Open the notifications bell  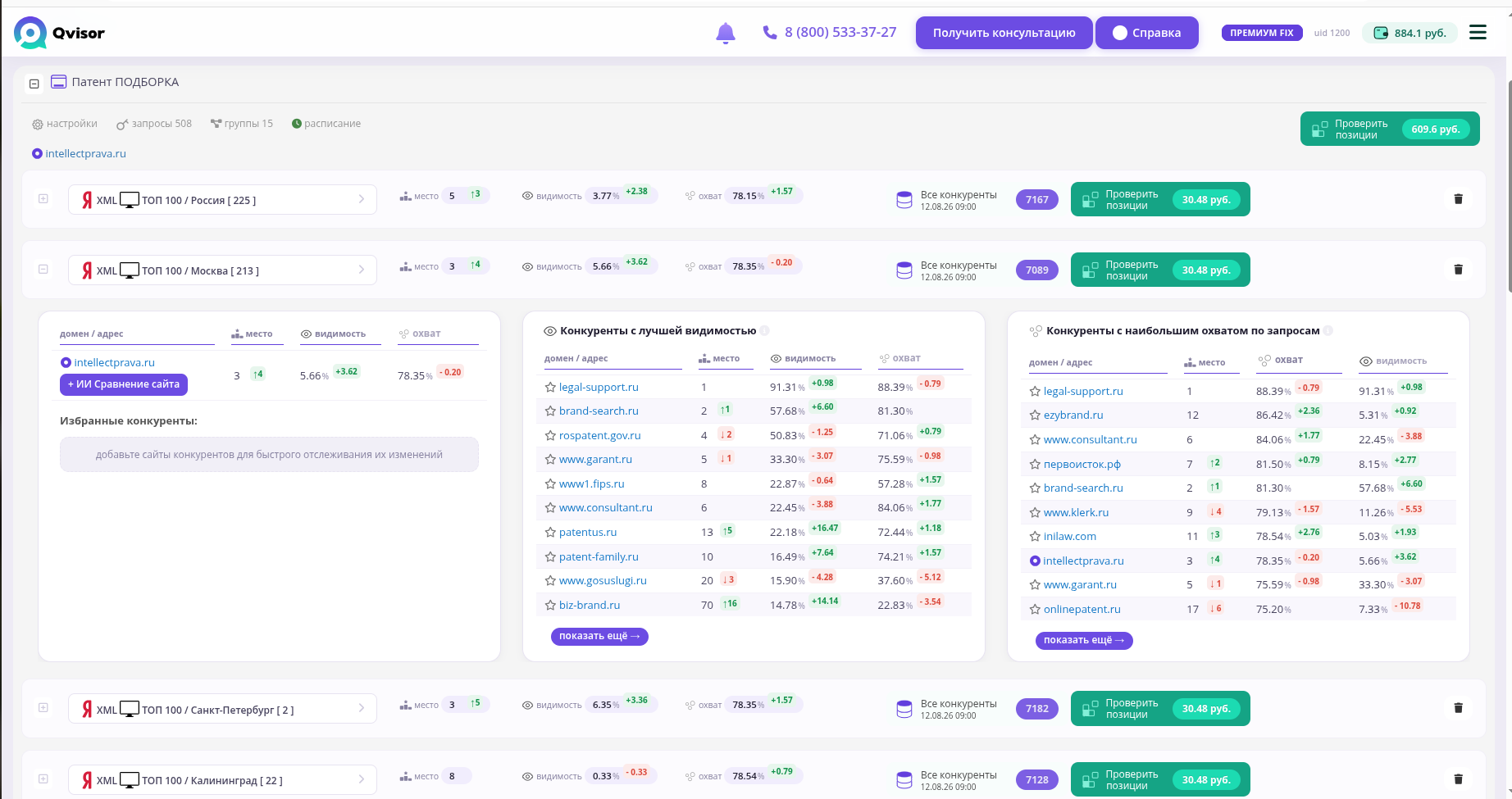click(x=726, y=33)
